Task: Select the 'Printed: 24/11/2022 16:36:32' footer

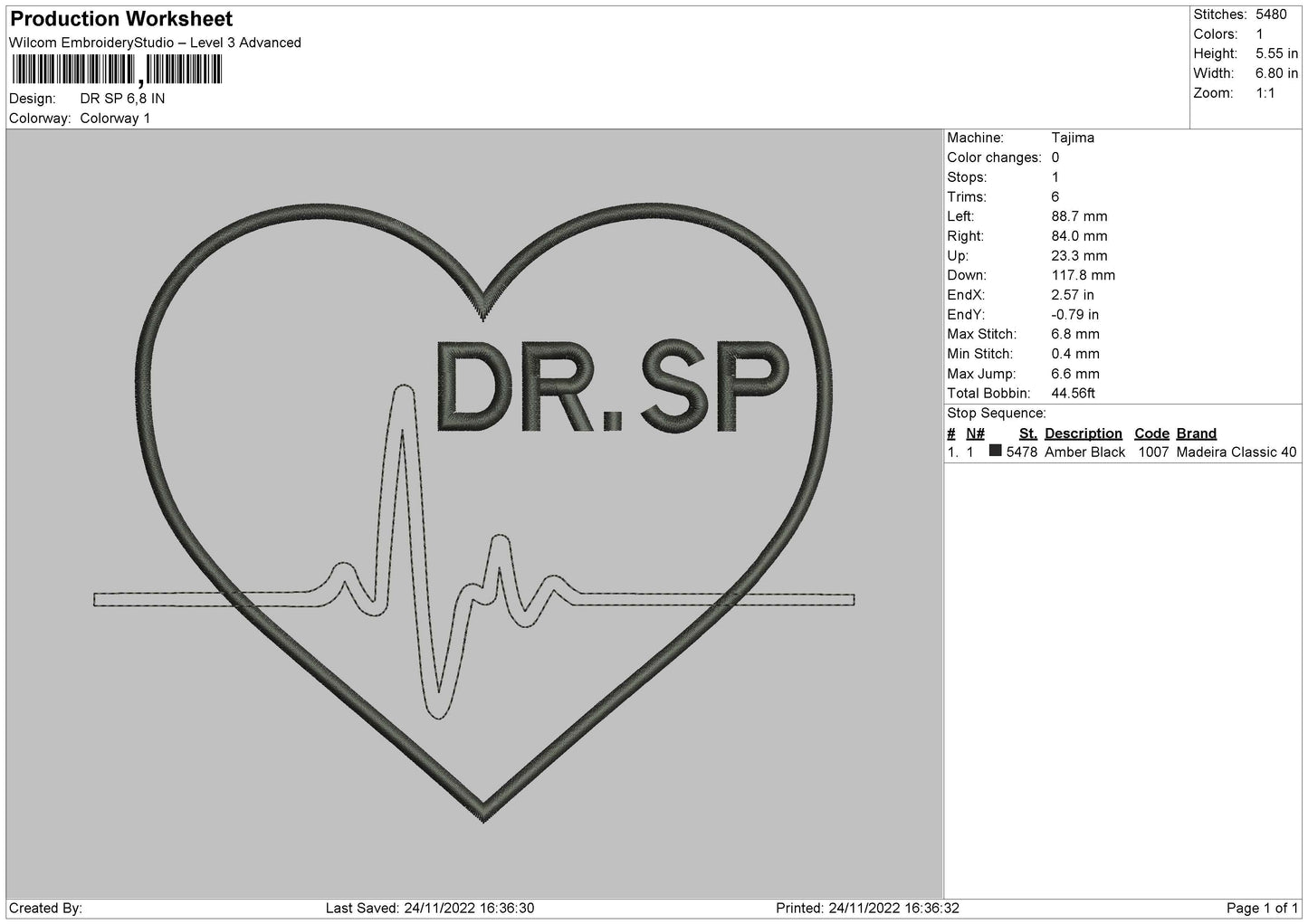Action: [867, 909]
